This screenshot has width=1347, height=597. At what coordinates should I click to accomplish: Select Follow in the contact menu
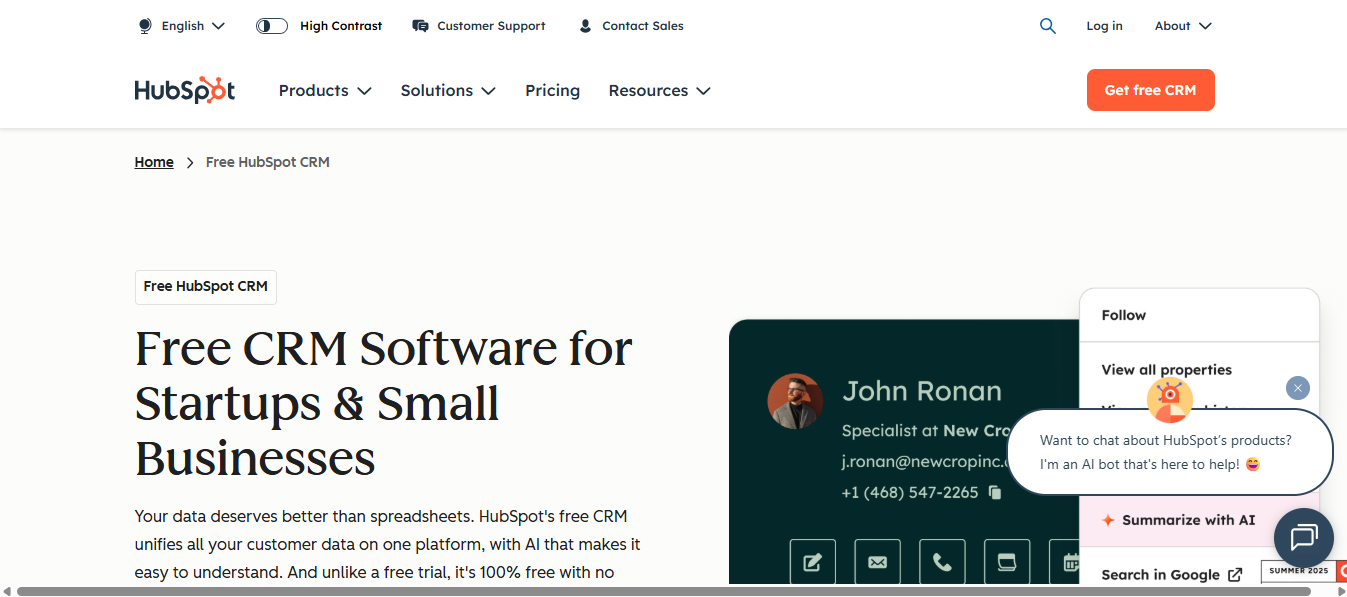[x=1124, y=315]
